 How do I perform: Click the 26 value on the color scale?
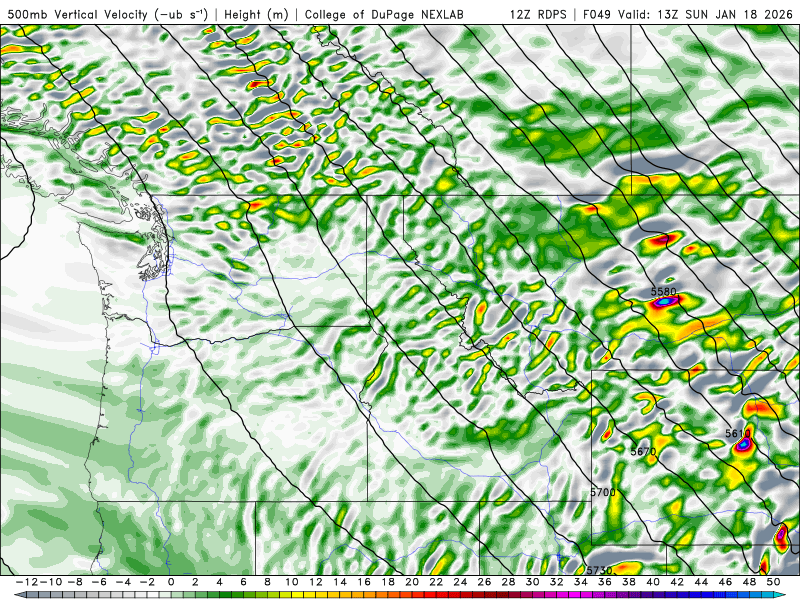(x=485, y=582)
